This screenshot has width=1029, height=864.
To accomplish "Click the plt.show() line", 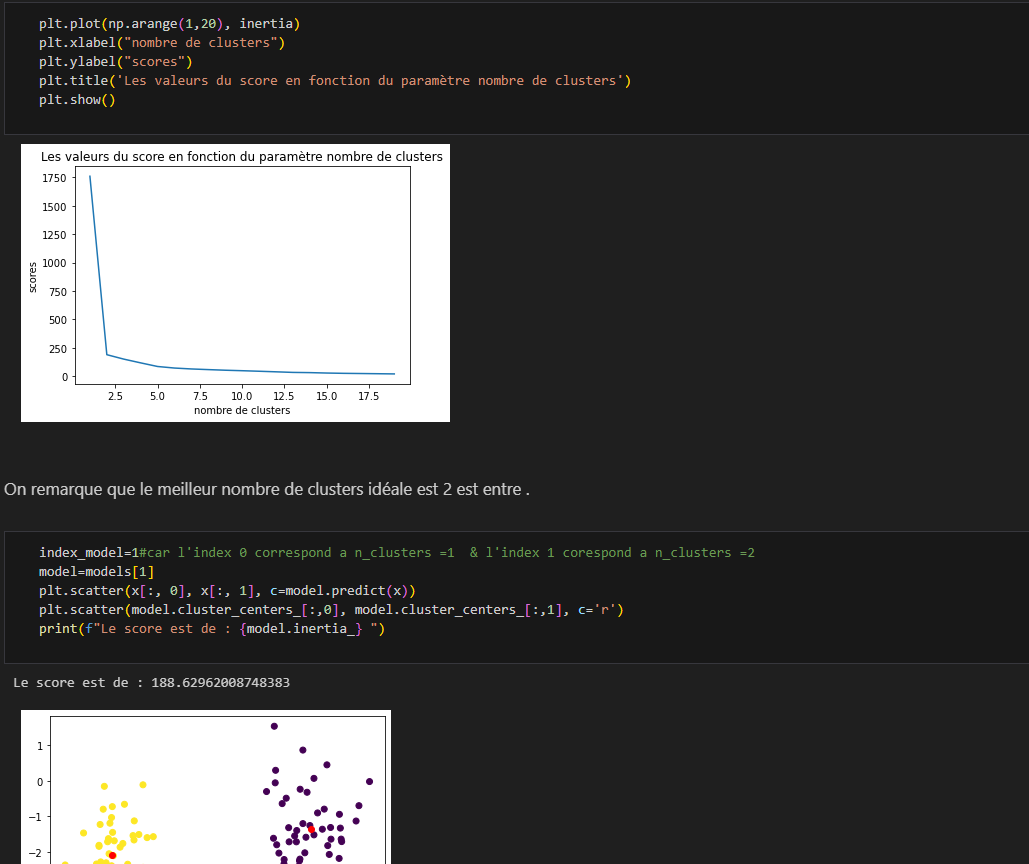I will click(x=77, y=99).
